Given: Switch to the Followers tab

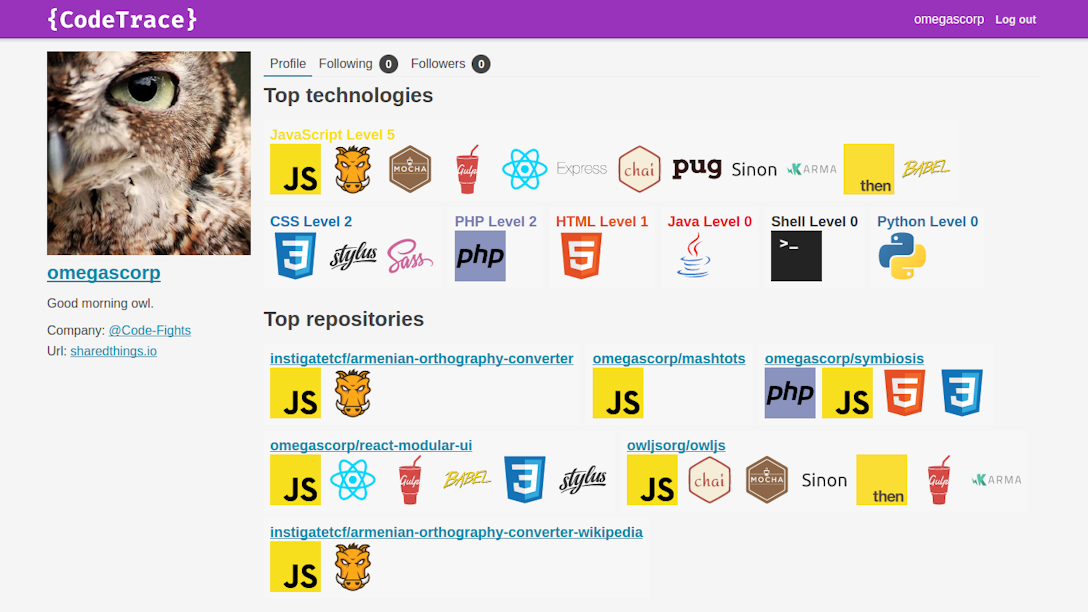Looking at the screenshot, I should [438, 63].
